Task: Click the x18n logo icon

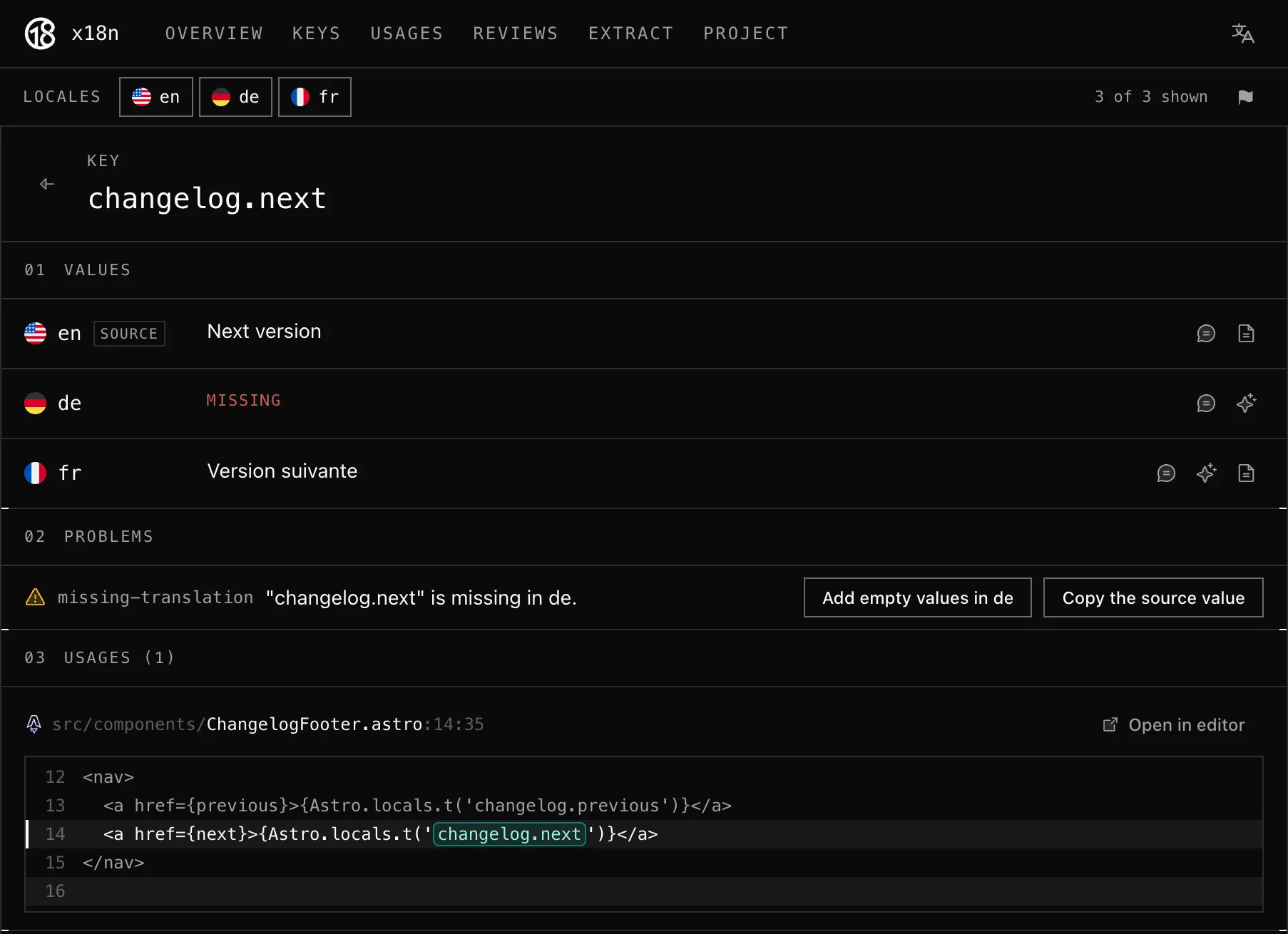Action: [40, 34]
